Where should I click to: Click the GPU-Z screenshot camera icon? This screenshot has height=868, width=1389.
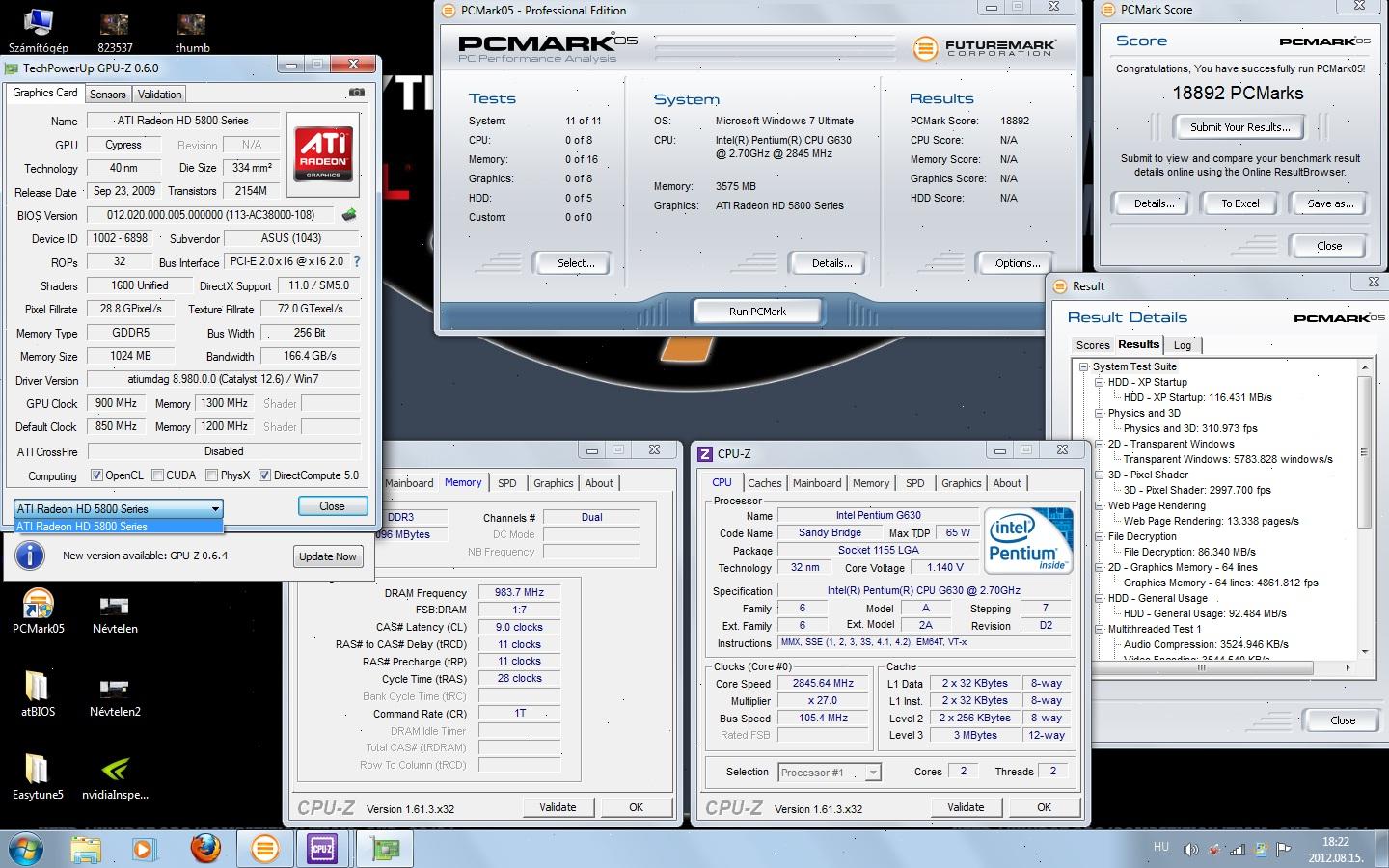356,93
